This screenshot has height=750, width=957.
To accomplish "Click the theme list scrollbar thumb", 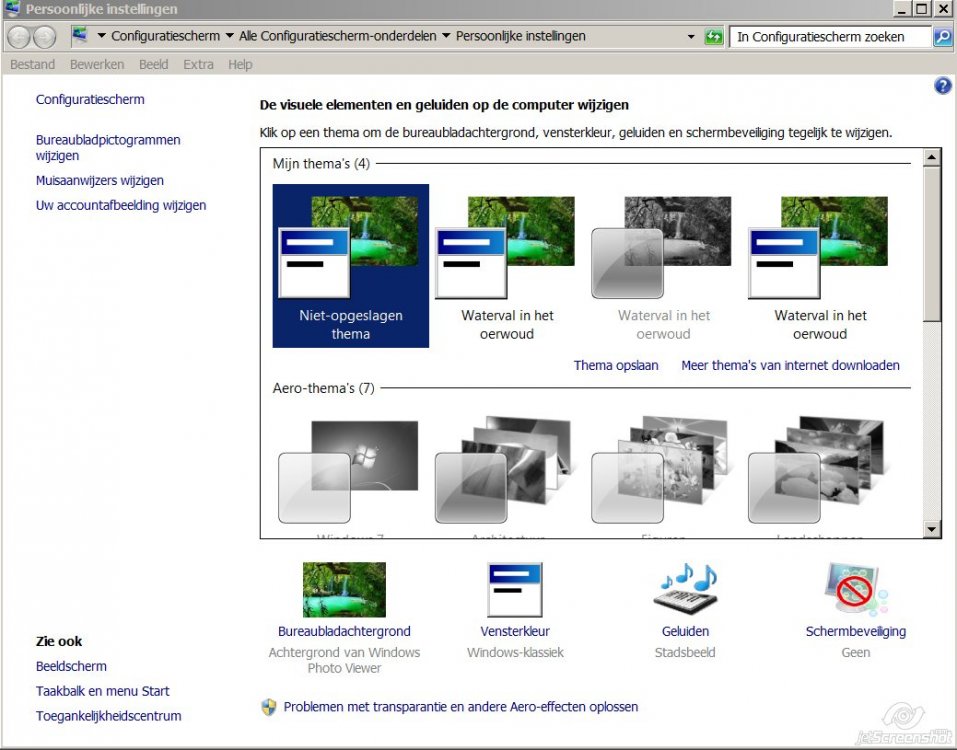I will click(931, 245).
